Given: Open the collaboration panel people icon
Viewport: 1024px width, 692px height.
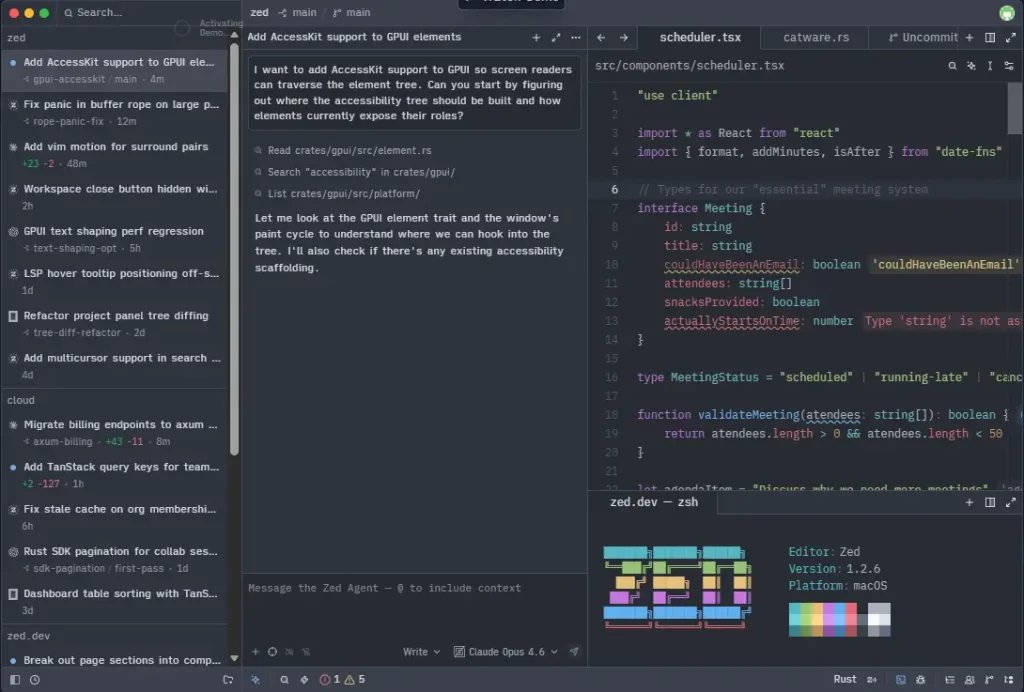Looking at the screenshot, I should click(970, 680).
